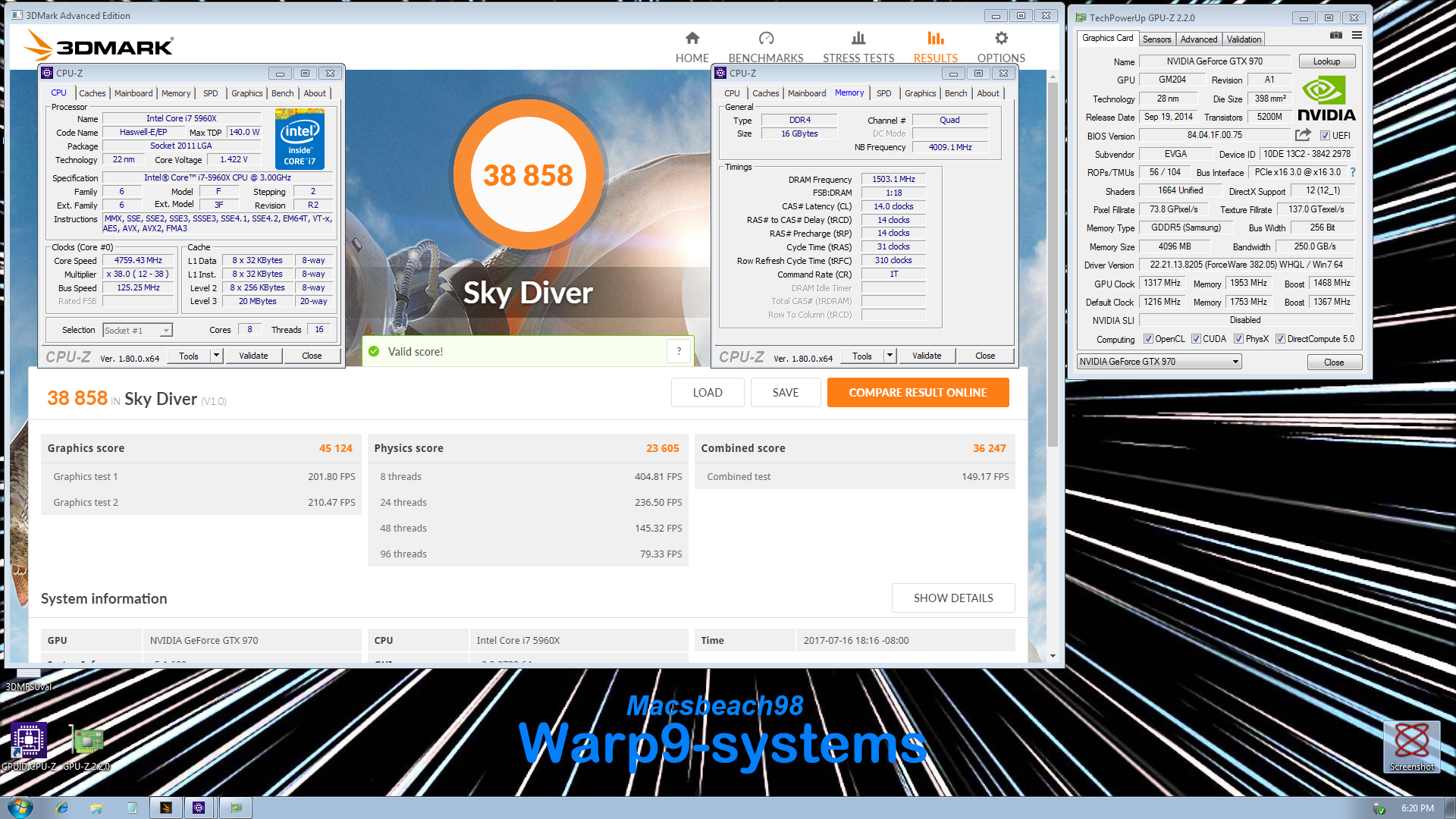The width and height of the screenshot is (1456, 819).
Task: Toggle the CUDA checkbox
Action: 1196,339
